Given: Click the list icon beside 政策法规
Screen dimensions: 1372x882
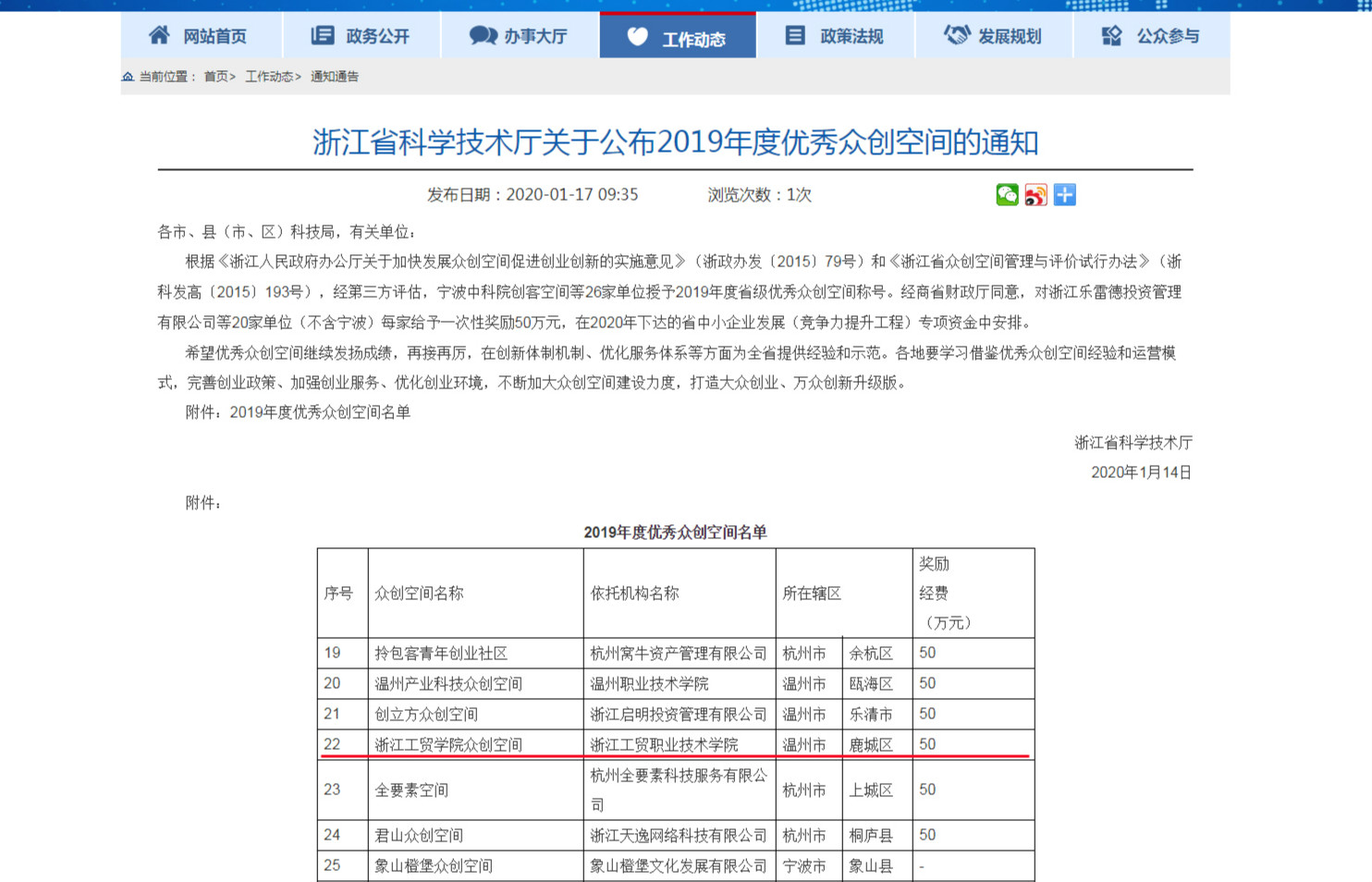Looking at the screenshot, I should (795, 35).
